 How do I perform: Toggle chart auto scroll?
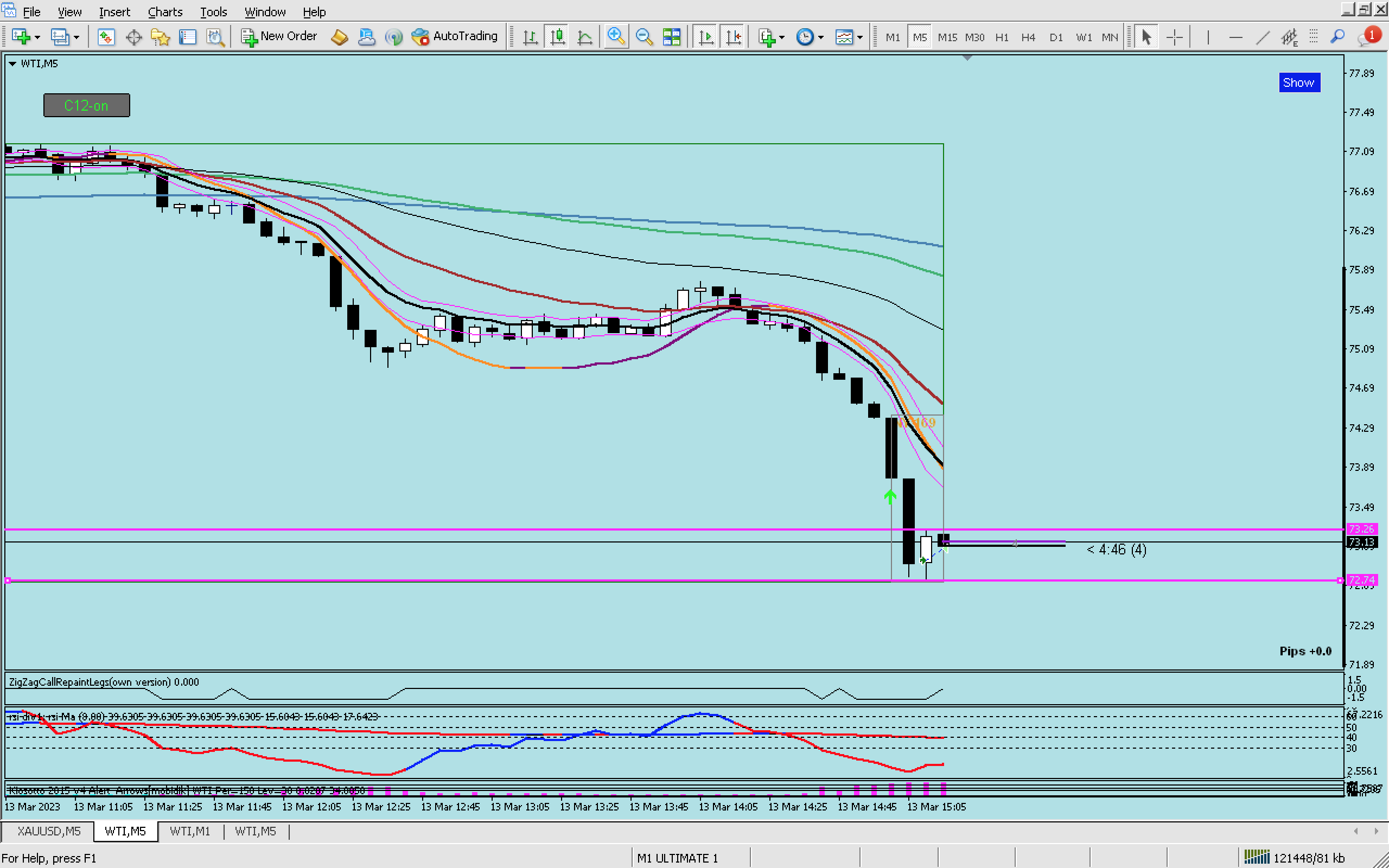point(705,37)
